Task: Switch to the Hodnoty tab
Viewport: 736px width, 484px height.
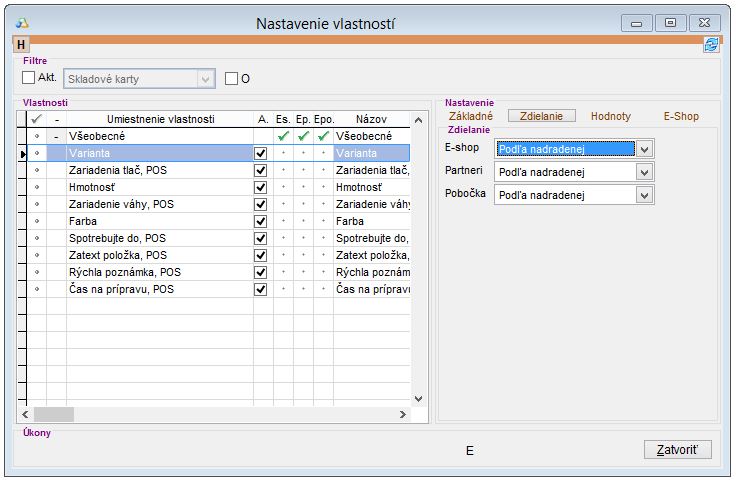Action: coord(610,116)
